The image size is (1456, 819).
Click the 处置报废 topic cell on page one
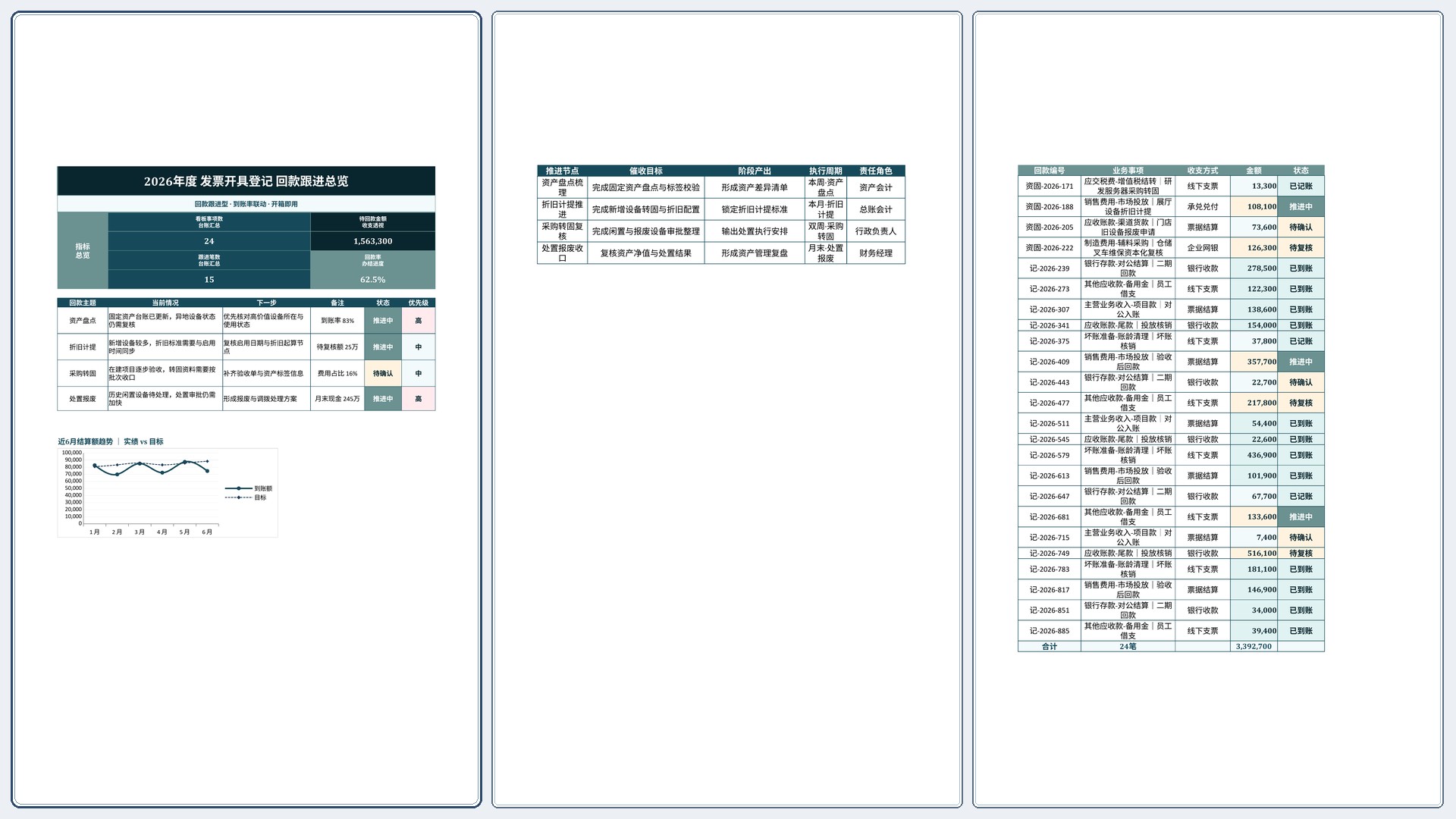coord(83,399)
